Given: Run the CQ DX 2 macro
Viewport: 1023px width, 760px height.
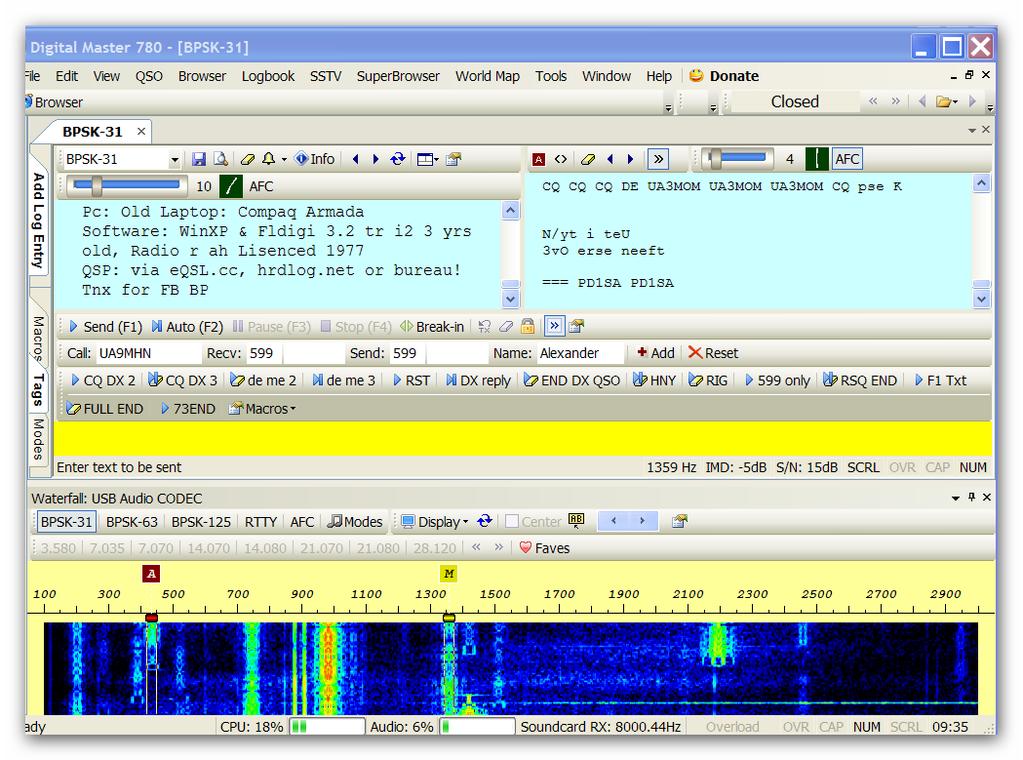Looking at the screenshot, I should click(x=102, y=380).
